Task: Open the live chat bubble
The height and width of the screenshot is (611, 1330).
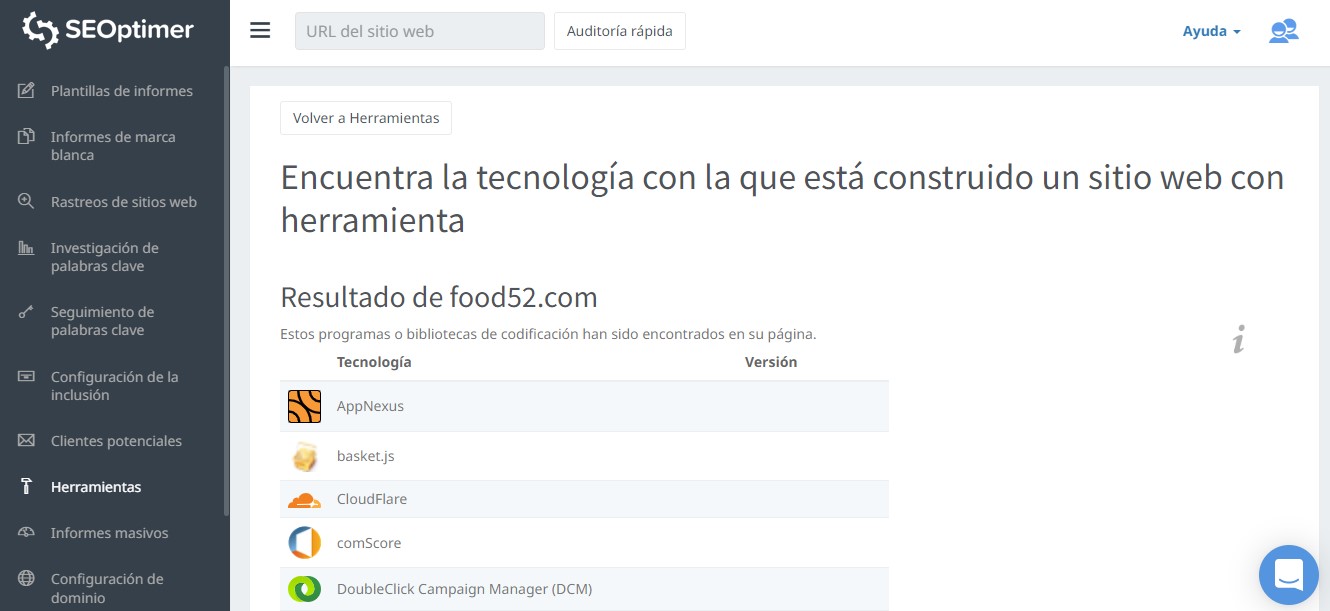Action: tap(1288, 575)
